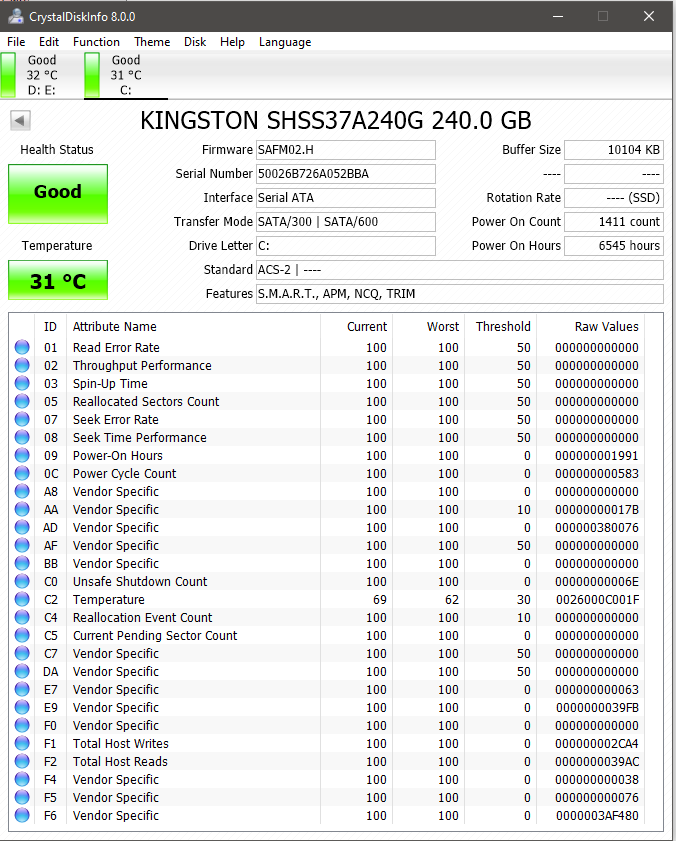
Task: Click status orb for Total Host Reads
Action: click(22, 761)
